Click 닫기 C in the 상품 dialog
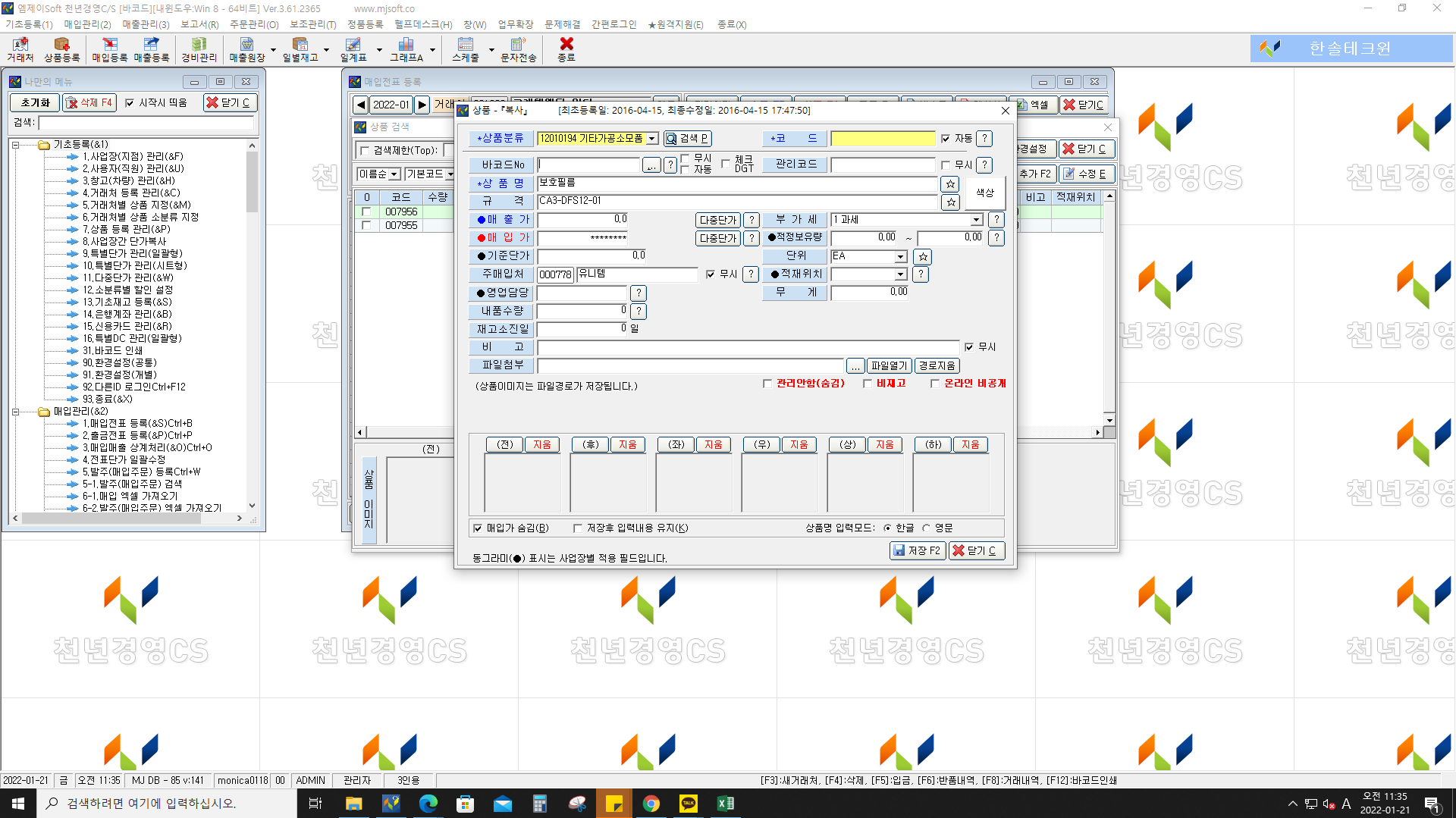Viewport: 1456px width, 818px height. click(977, 551)
